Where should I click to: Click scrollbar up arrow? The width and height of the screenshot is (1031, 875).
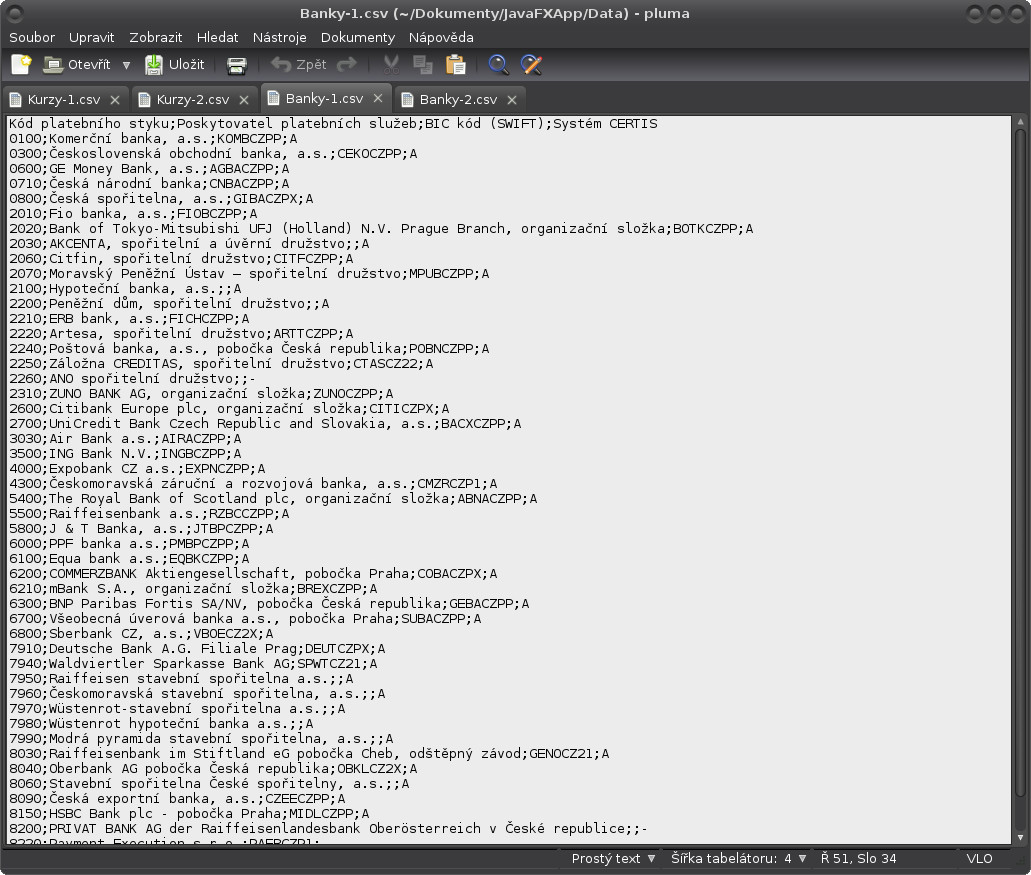click(x=1020, y=122)
